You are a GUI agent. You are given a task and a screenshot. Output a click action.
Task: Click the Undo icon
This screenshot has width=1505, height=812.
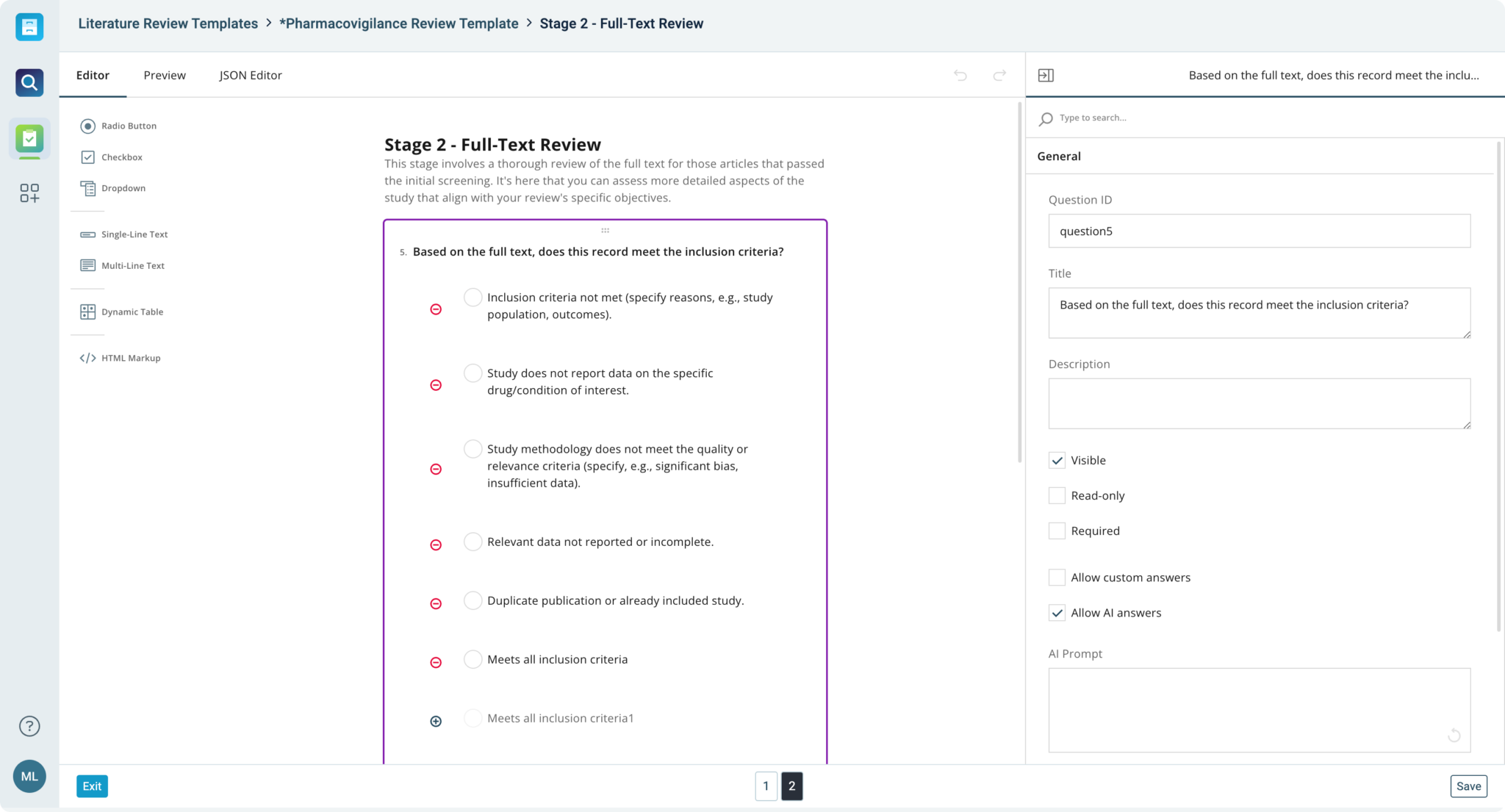960,75
